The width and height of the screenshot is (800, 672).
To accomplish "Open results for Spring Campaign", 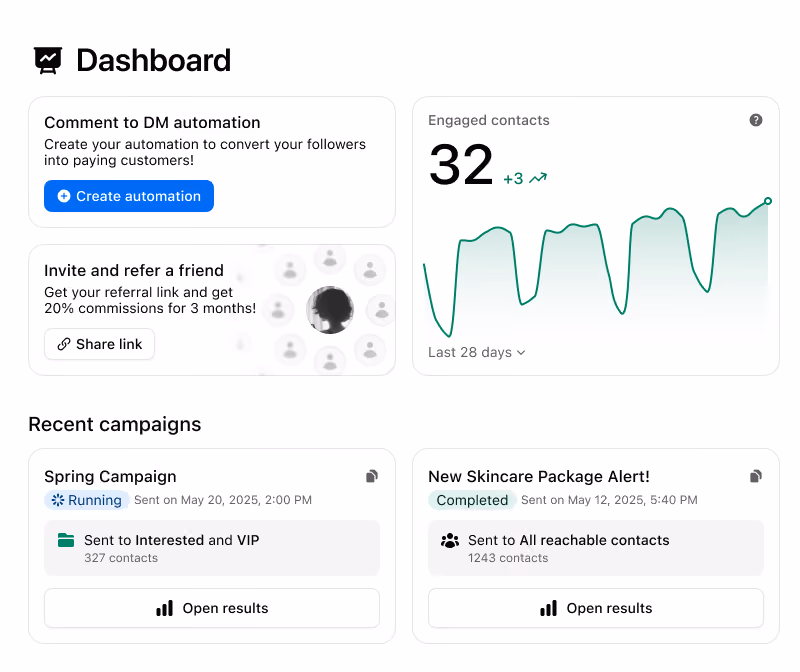I will pyautogui.click(x=212, y=608).
